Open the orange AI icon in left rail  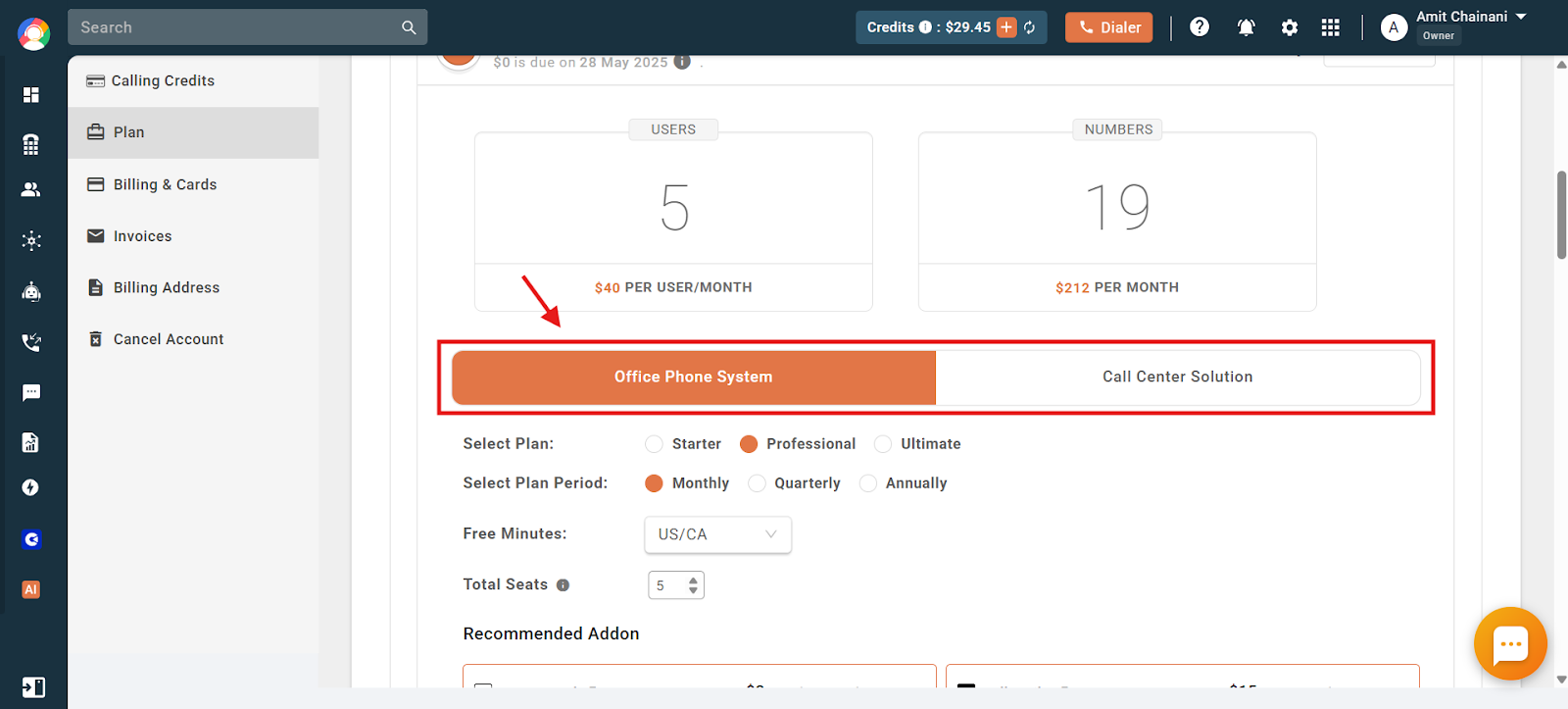[31, 589]
